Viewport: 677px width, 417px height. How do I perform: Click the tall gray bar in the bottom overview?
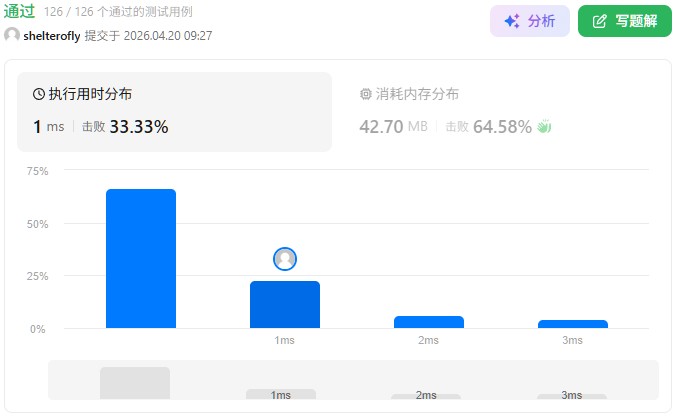point(135,383)
